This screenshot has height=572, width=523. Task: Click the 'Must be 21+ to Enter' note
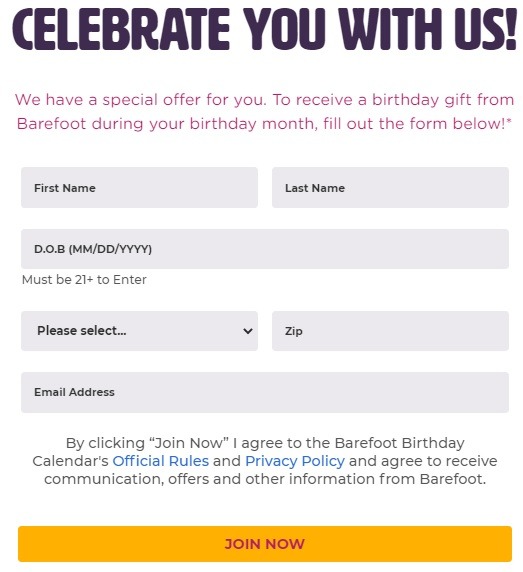pos(84,280)
